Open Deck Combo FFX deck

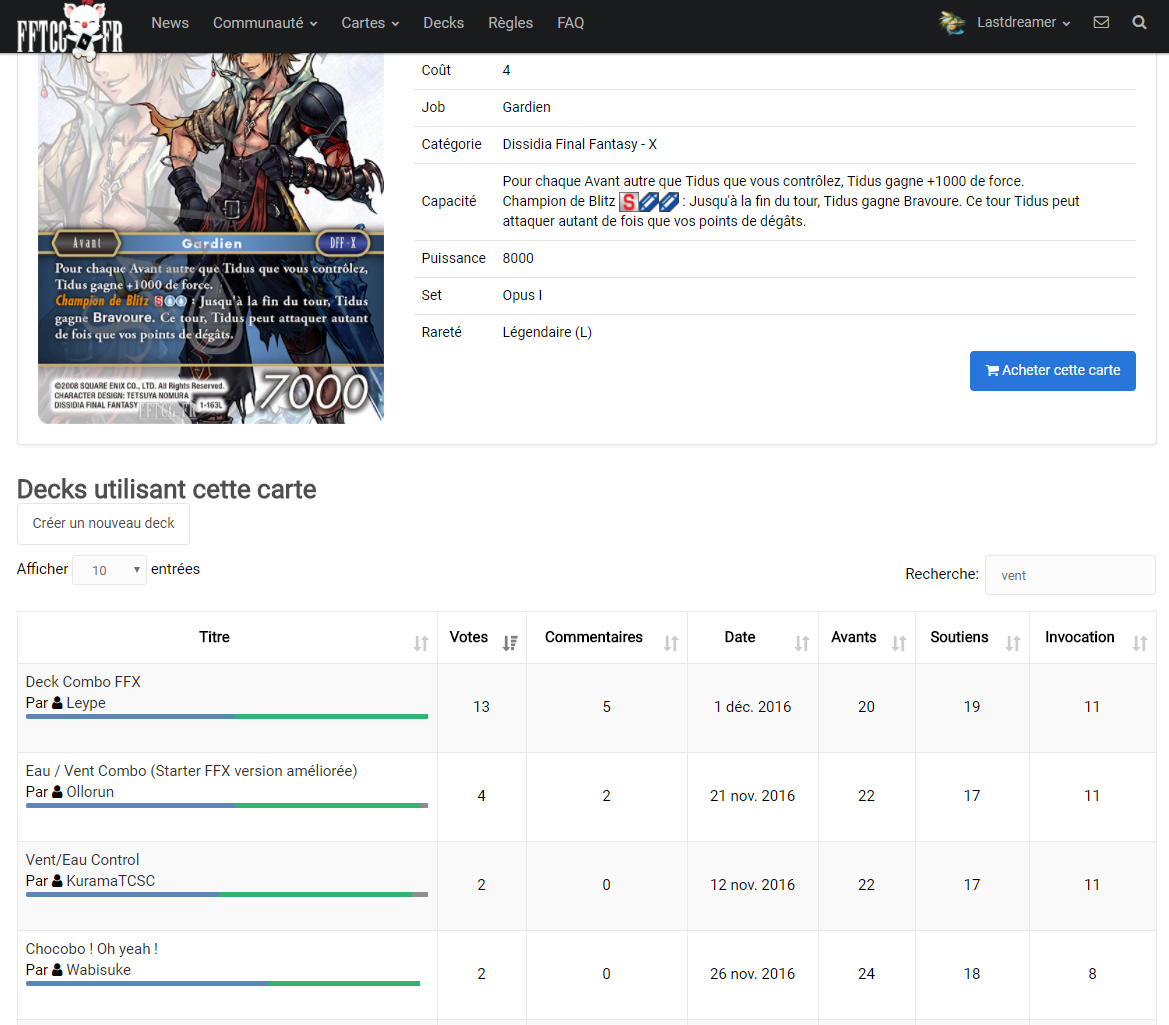tap(84, 681)
